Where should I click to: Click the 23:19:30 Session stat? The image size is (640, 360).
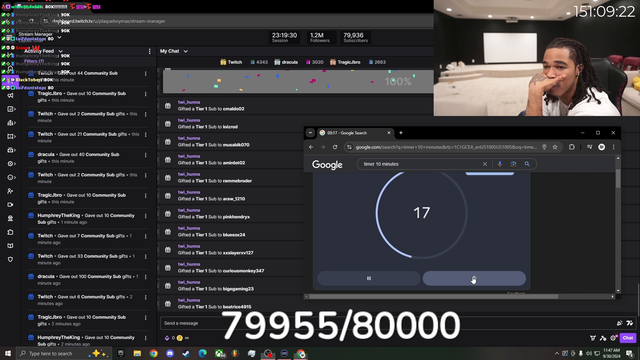[x=284, y=37]
